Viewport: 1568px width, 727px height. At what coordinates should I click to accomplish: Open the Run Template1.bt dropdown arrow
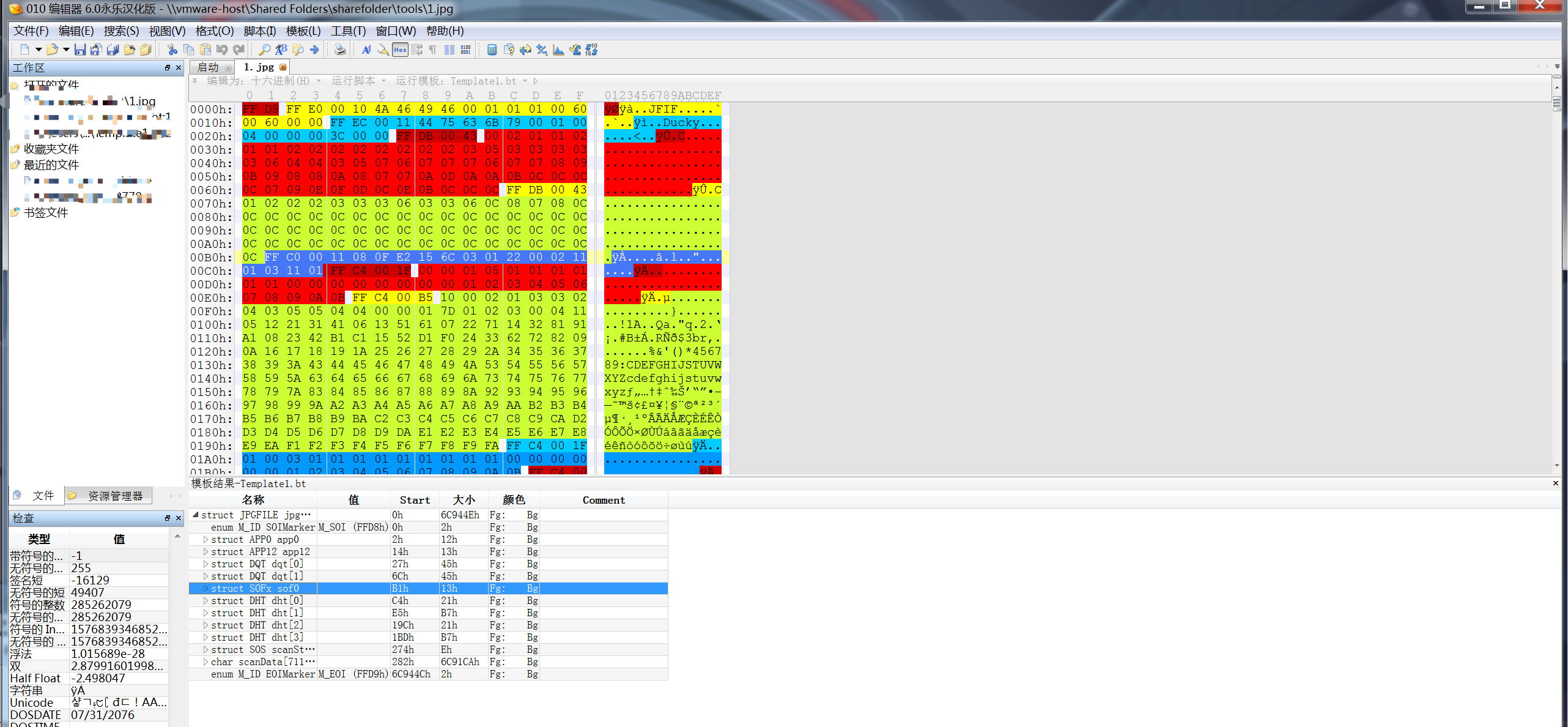525,81
